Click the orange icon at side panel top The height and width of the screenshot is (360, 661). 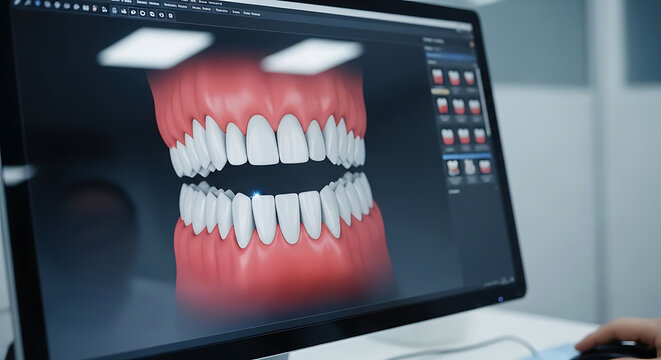tap(472, 44)
